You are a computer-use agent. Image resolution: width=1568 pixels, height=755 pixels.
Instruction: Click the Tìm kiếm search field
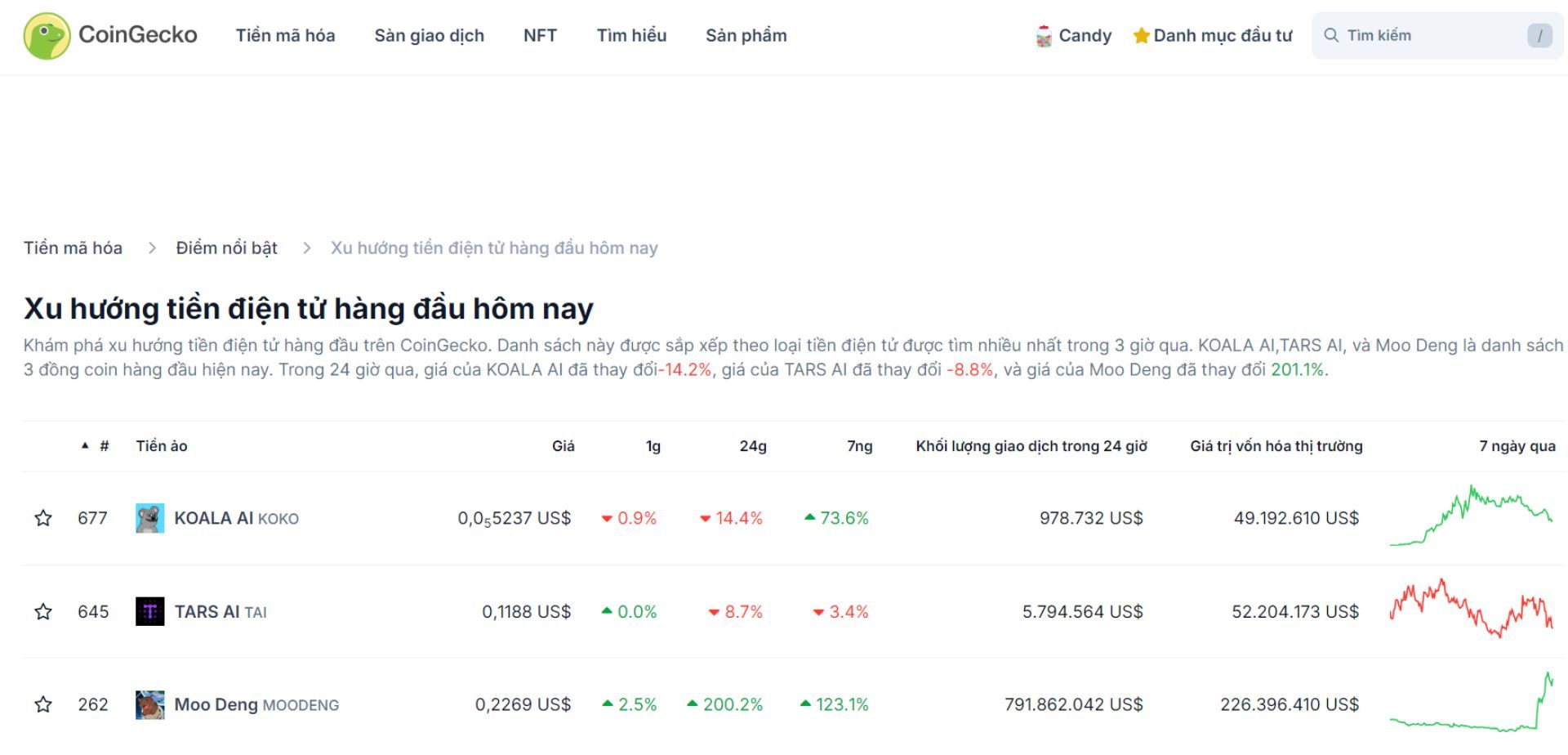(x=1429, y=35)
